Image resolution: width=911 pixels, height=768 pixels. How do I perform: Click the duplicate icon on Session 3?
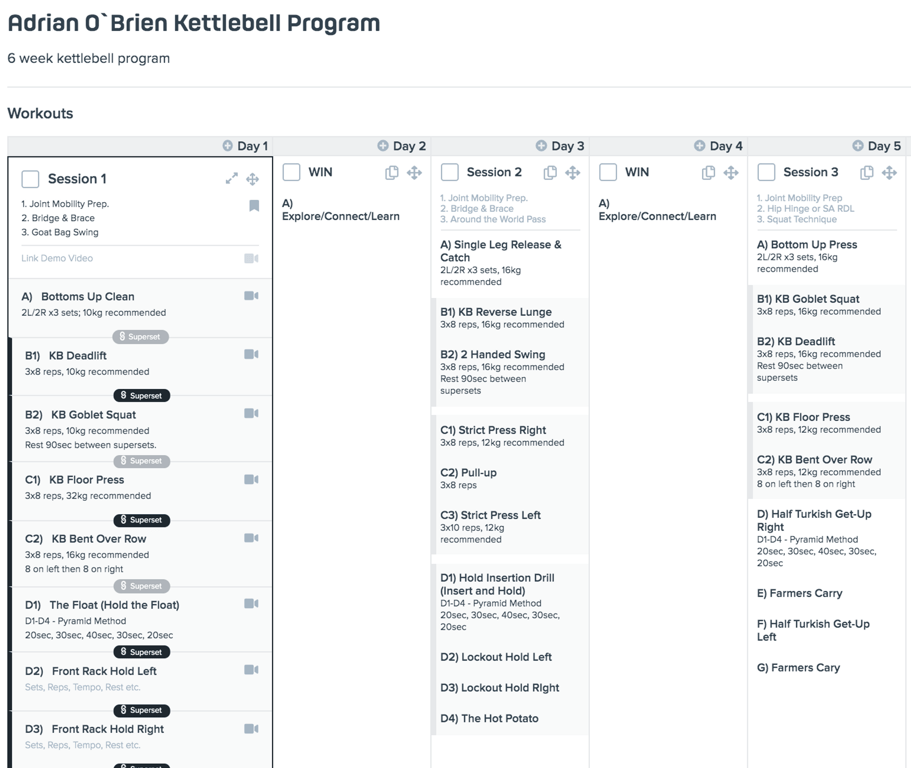(867, 173)
